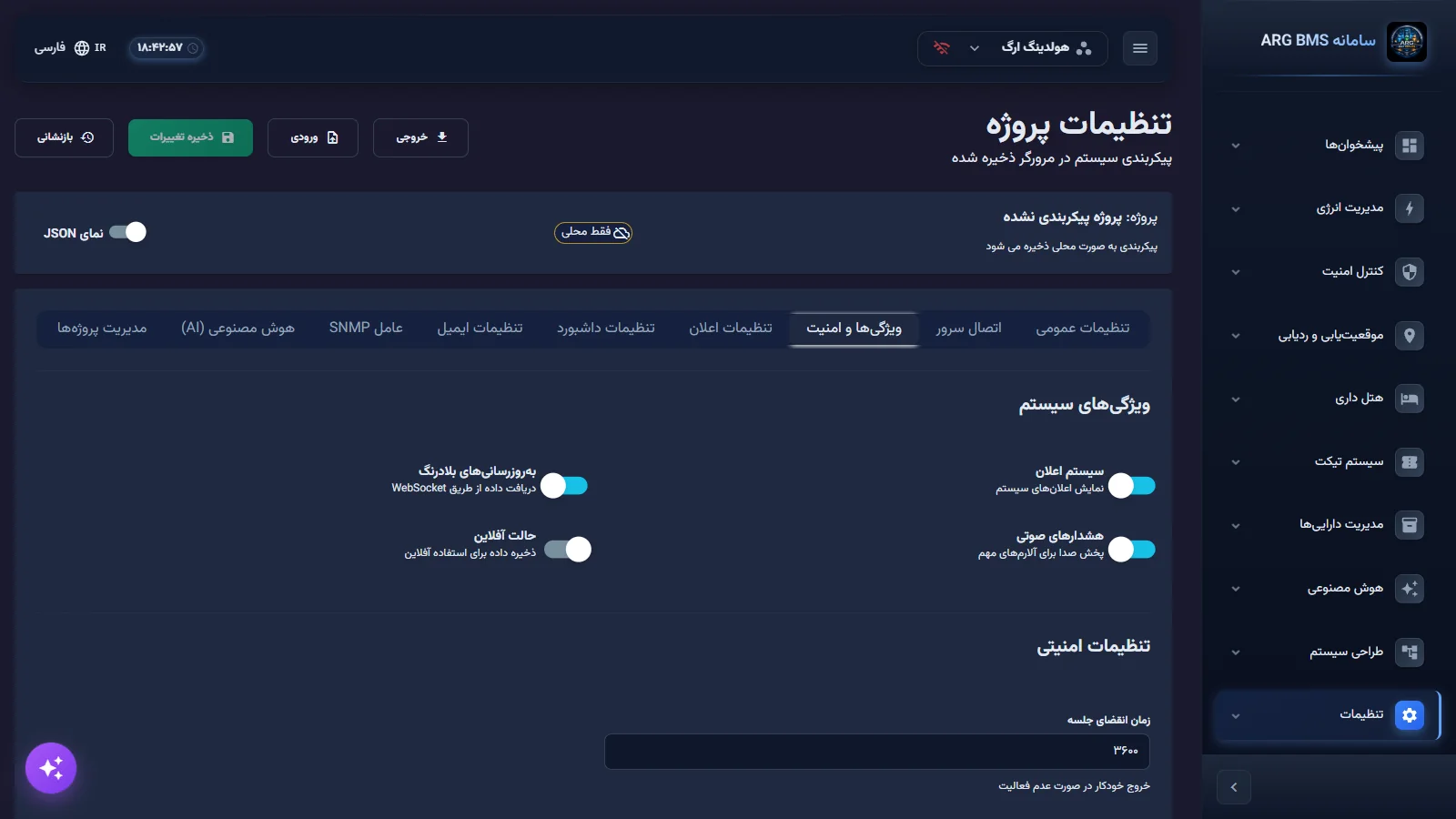Click the System Design diagram icon
The height and width of the screenshot is (819, 1456).
point(1409,652)
